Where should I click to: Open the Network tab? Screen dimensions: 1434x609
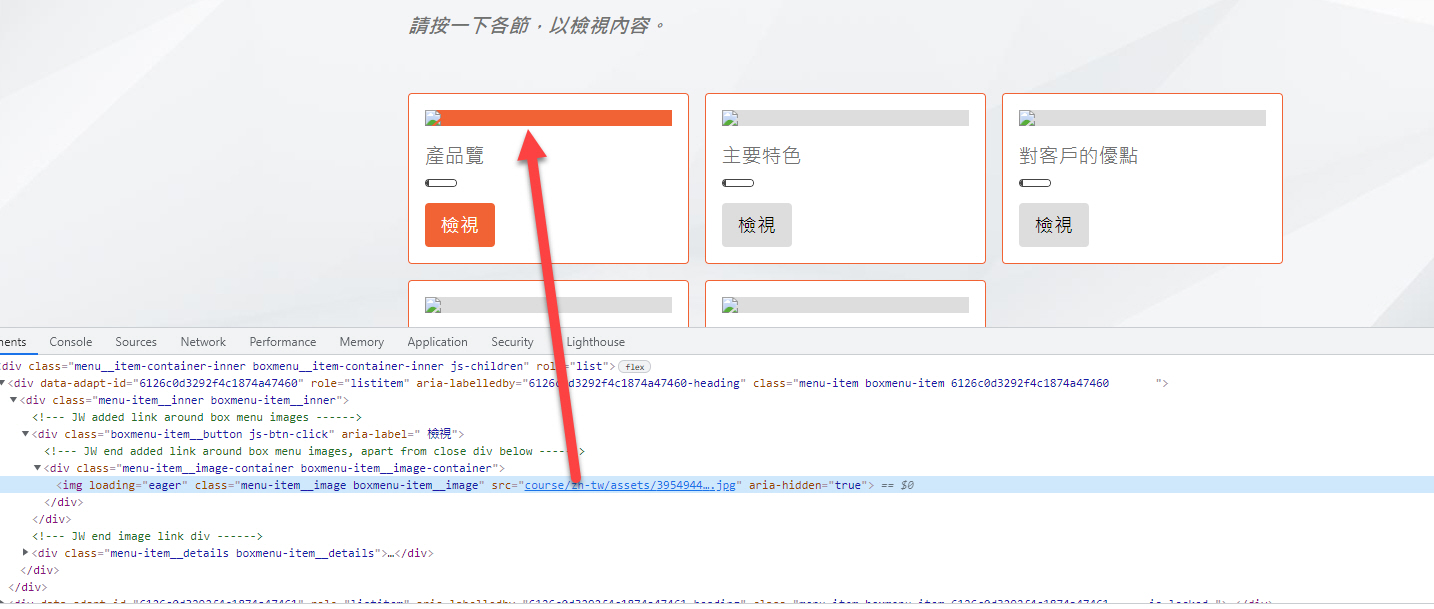pyautogui.click(x=203, y=342)
